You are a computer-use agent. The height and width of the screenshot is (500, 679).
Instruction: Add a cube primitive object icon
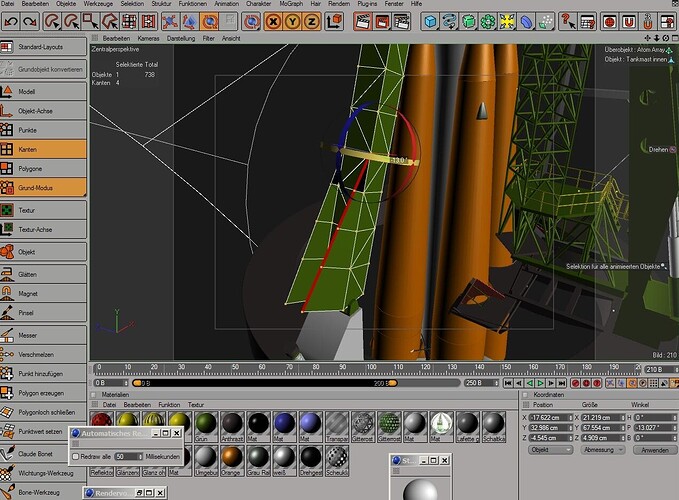click(430, 21)
